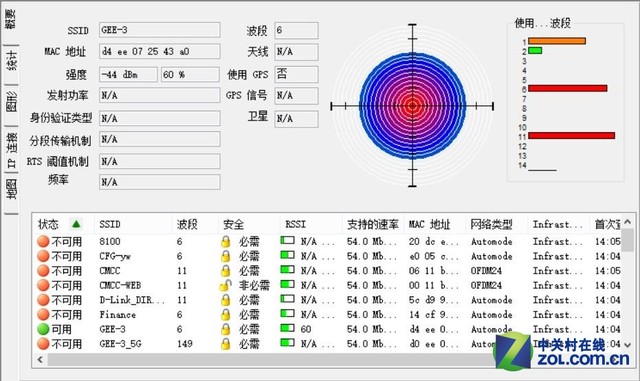The image size is (640, 381).
Task: Click the lock icon in the CMCC row
Action: [x=225, y=271]
